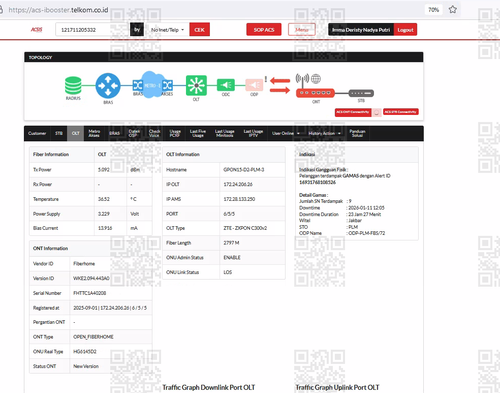This screenshot has width=500, height=393.
Task: Click the Logout button
Action: coord(405,30)
